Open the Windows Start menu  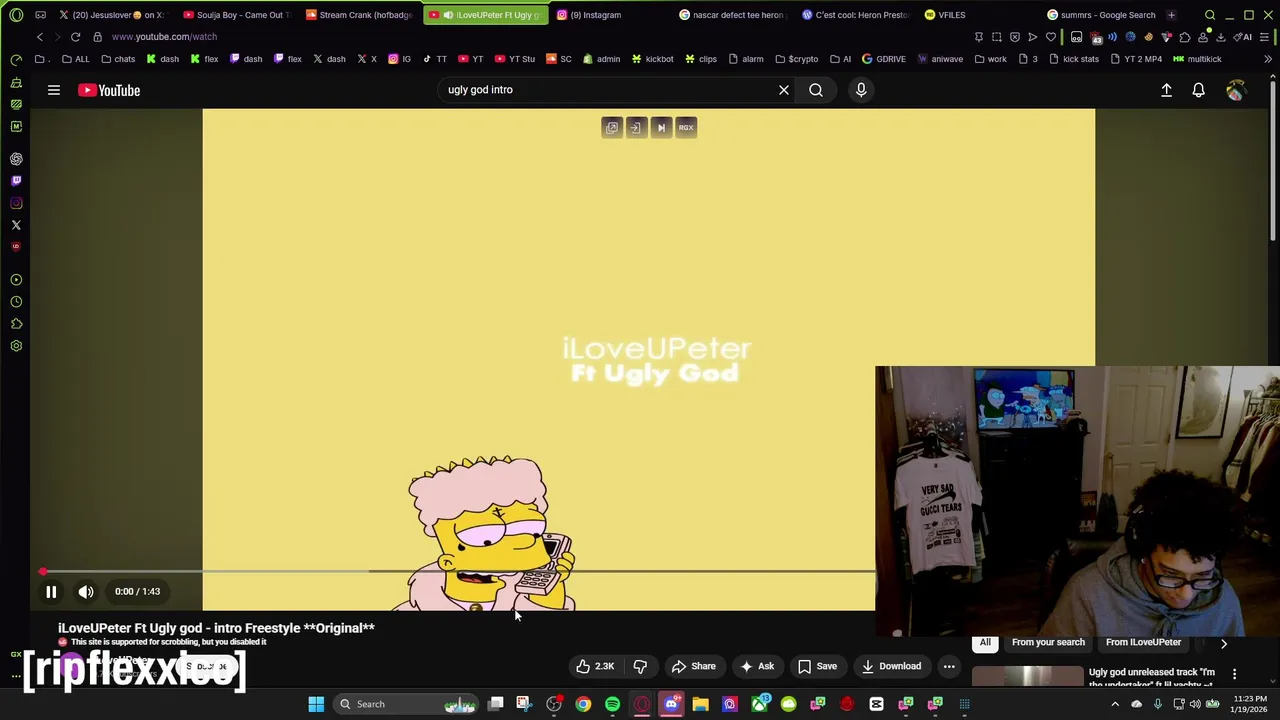click(x=316, y=704)
